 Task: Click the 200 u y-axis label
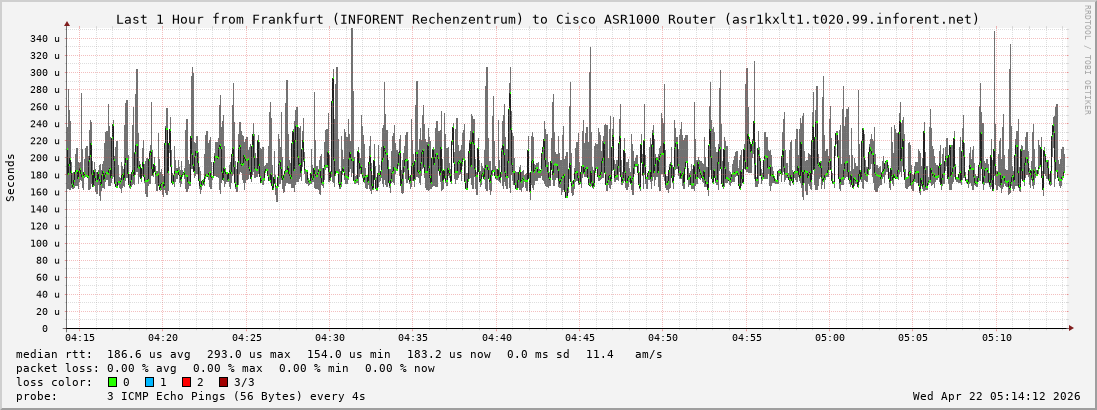click(x=45, y=158)
